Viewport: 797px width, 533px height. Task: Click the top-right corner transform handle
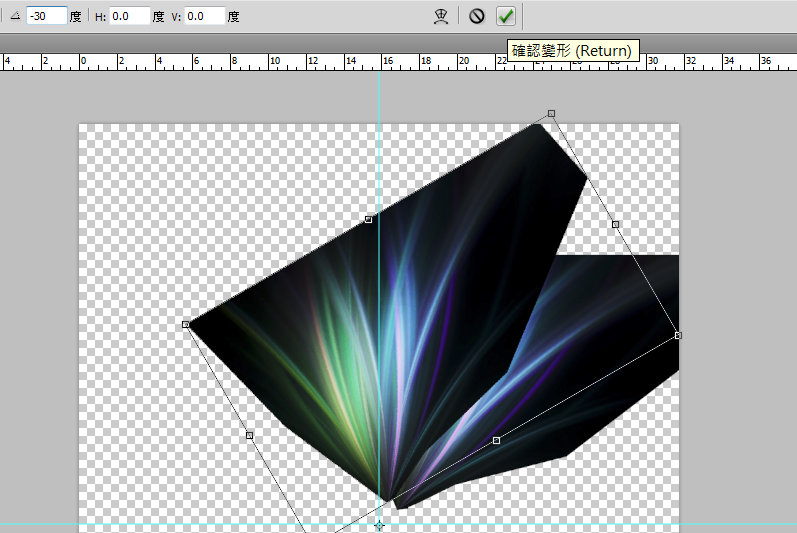pyautogui.click(x=551, y=113)
